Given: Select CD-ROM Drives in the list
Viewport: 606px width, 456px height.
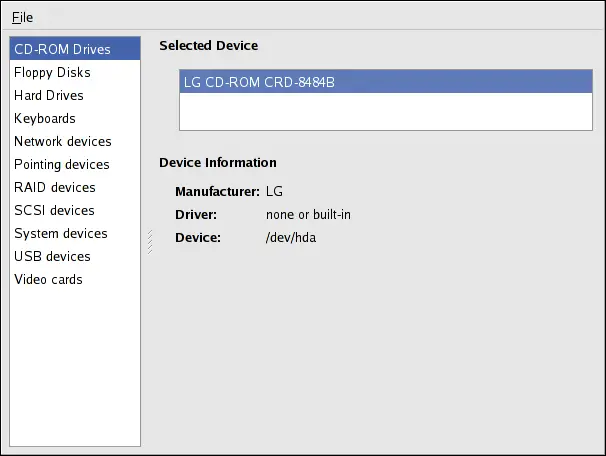Looking at the screenshot, I should click(x=62, y=49).
